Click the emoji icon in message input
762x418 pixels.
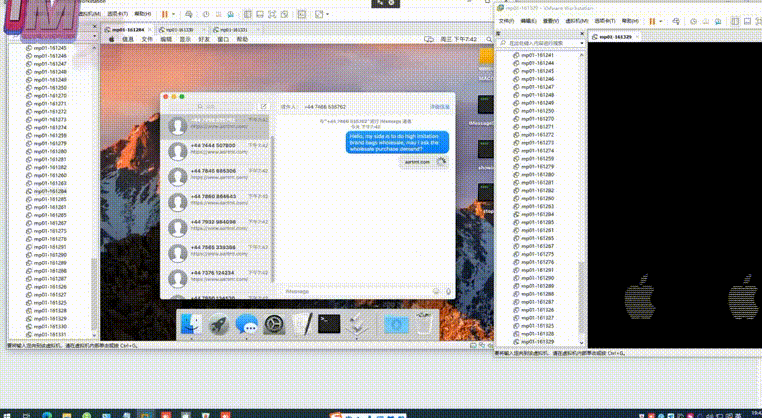pyautogui.click(x=436, y=291)
